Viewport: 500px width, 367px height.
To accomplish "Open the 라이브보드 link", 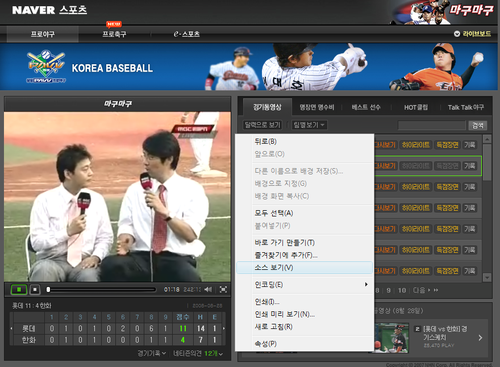I will tap(477, 34).
